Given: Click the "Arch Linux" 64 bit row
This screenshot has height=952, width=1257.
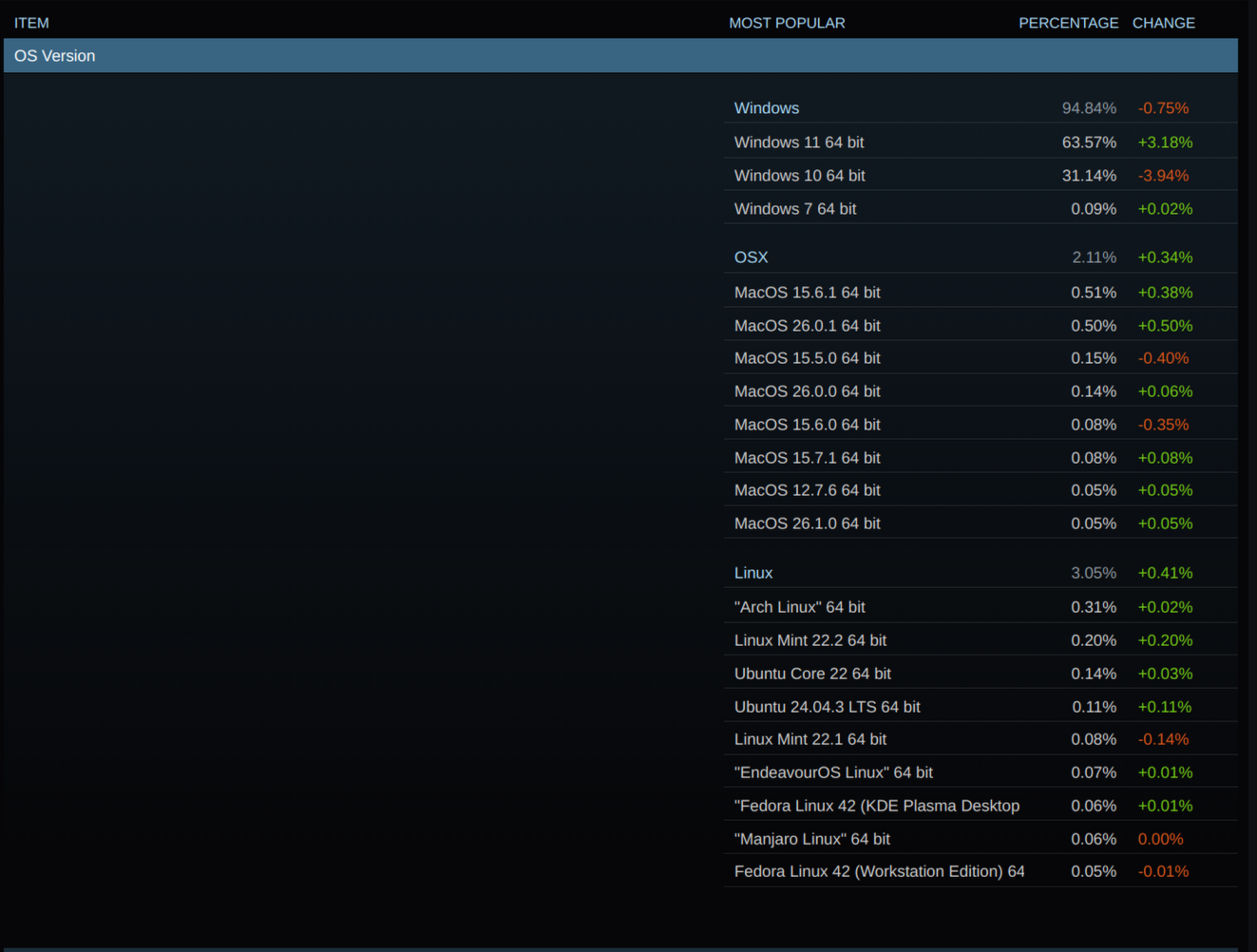Looking at the screenshot, I should [x=981, y=606].
